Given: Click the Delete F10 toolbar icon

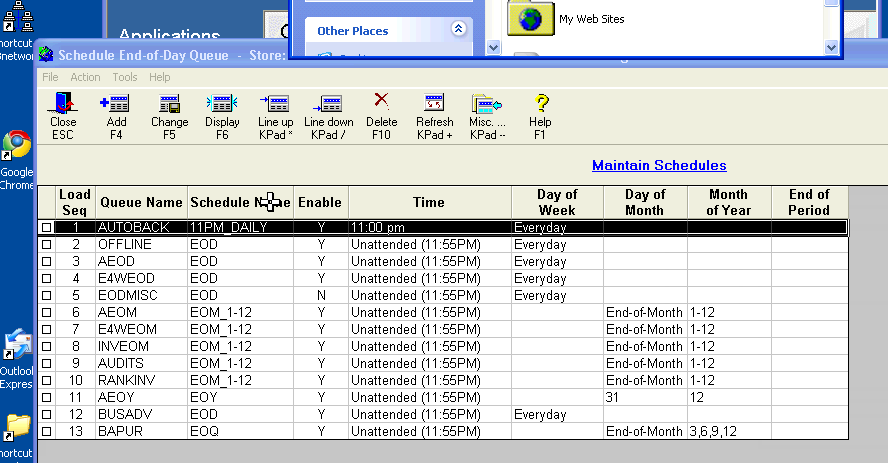Looking at the screenshot, I should click(381, 102).
